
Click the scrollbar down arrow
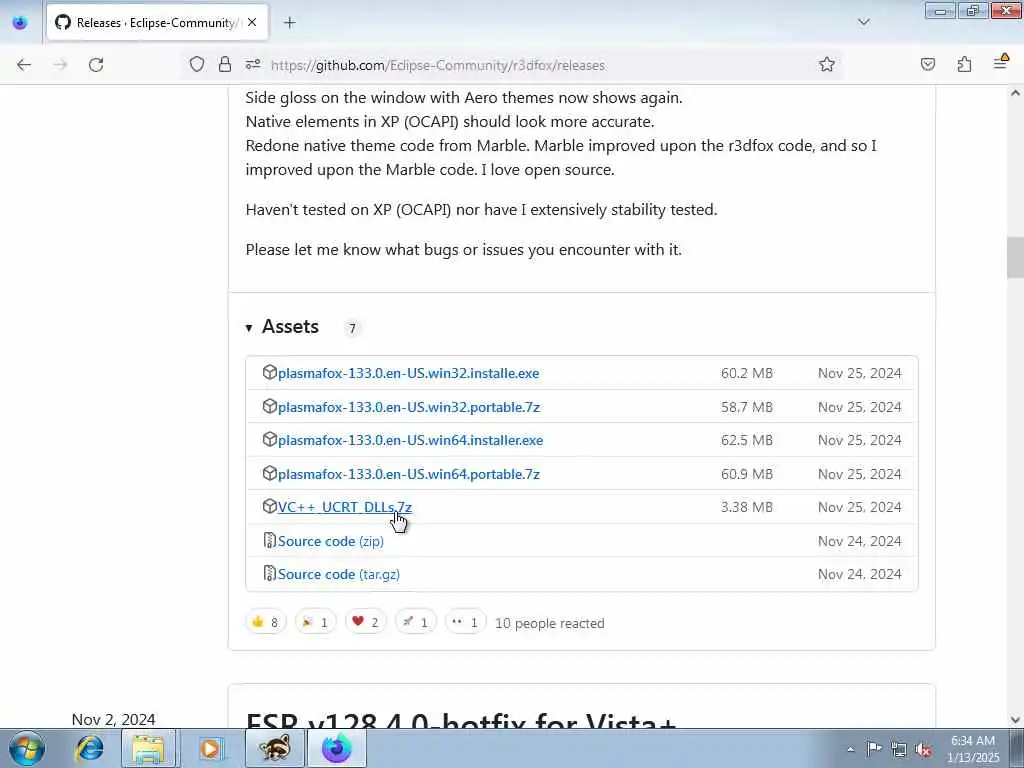coord(1015,720)
